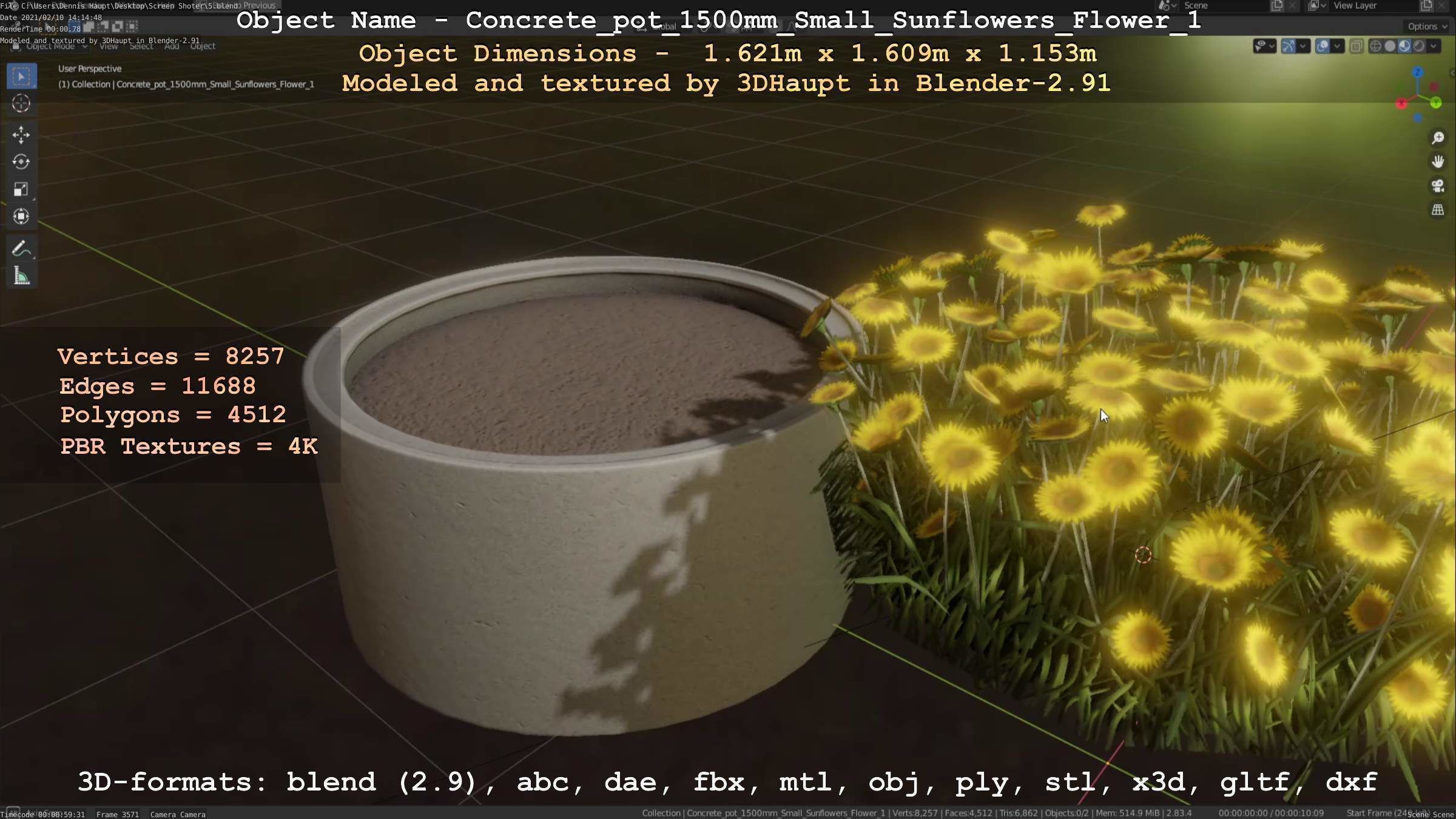Switch to Solid viewport shading
1456x819 pixels.
click(1390, 46)
